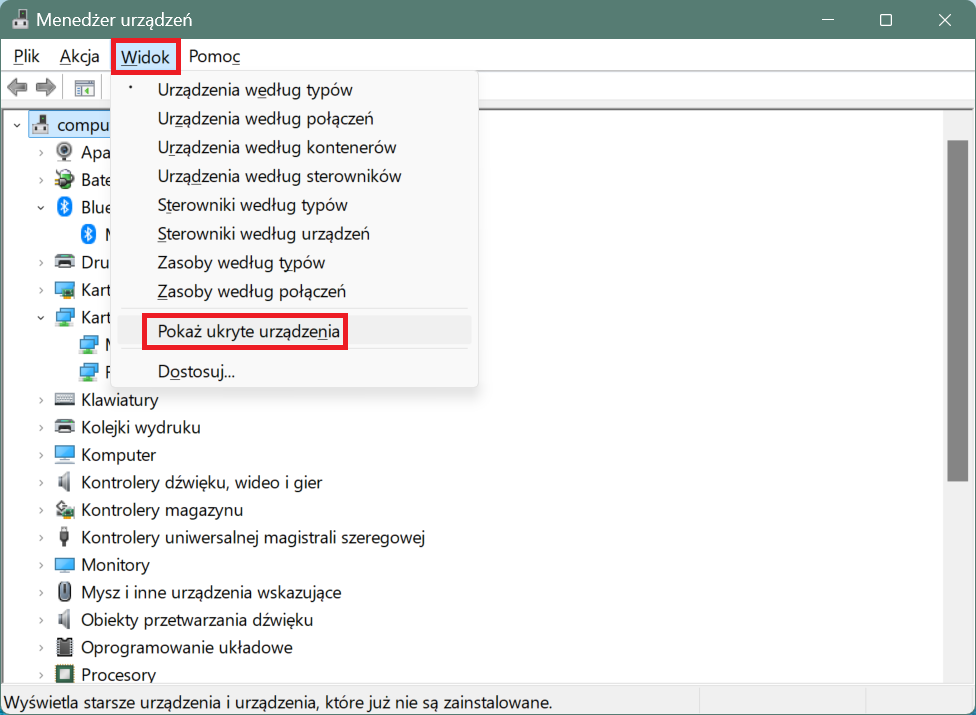Click the mouse icon beside Mysz i inne urządzenia

pyautogui.click(x=64, y=592)
